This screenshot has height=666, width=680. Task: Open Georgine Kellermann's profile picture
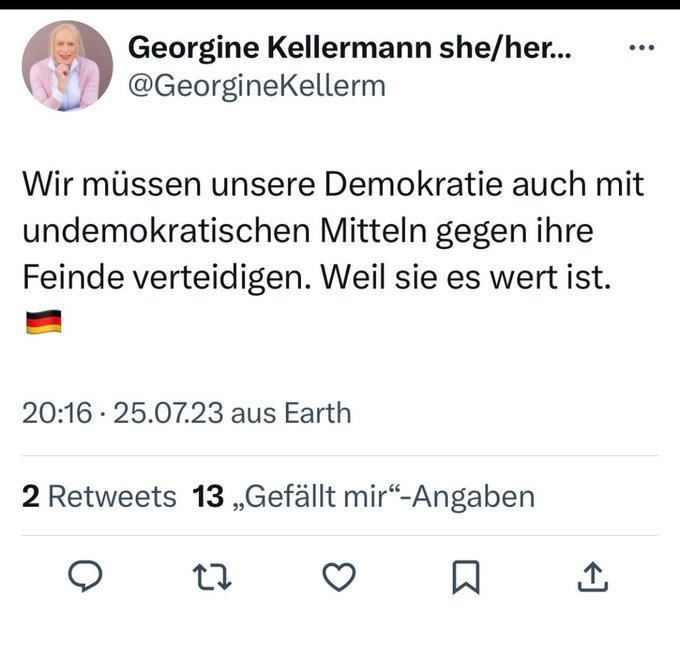(66, 65)
